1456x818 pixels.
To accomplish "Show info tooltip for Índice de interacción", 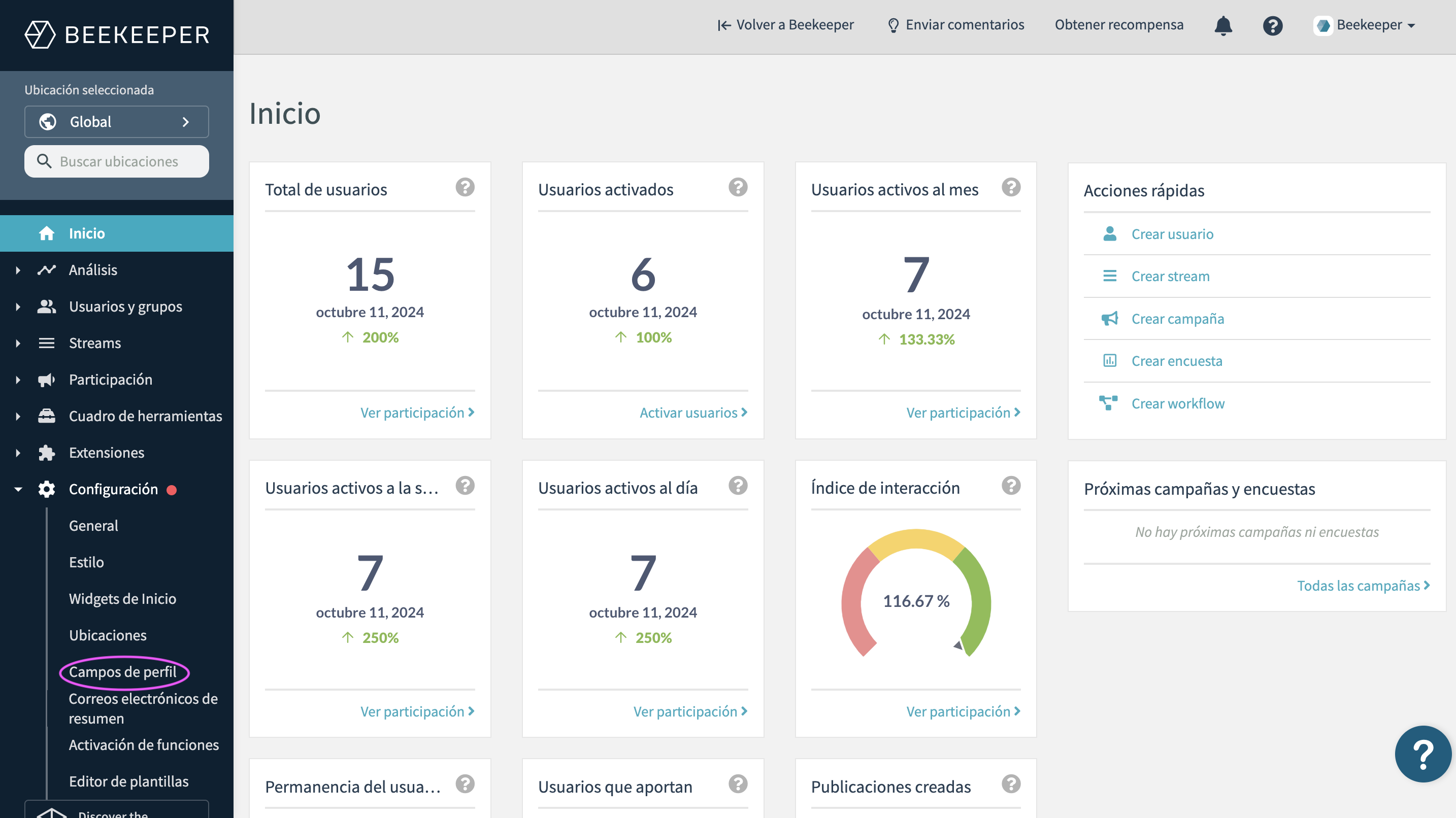I will click(1011, 486).
